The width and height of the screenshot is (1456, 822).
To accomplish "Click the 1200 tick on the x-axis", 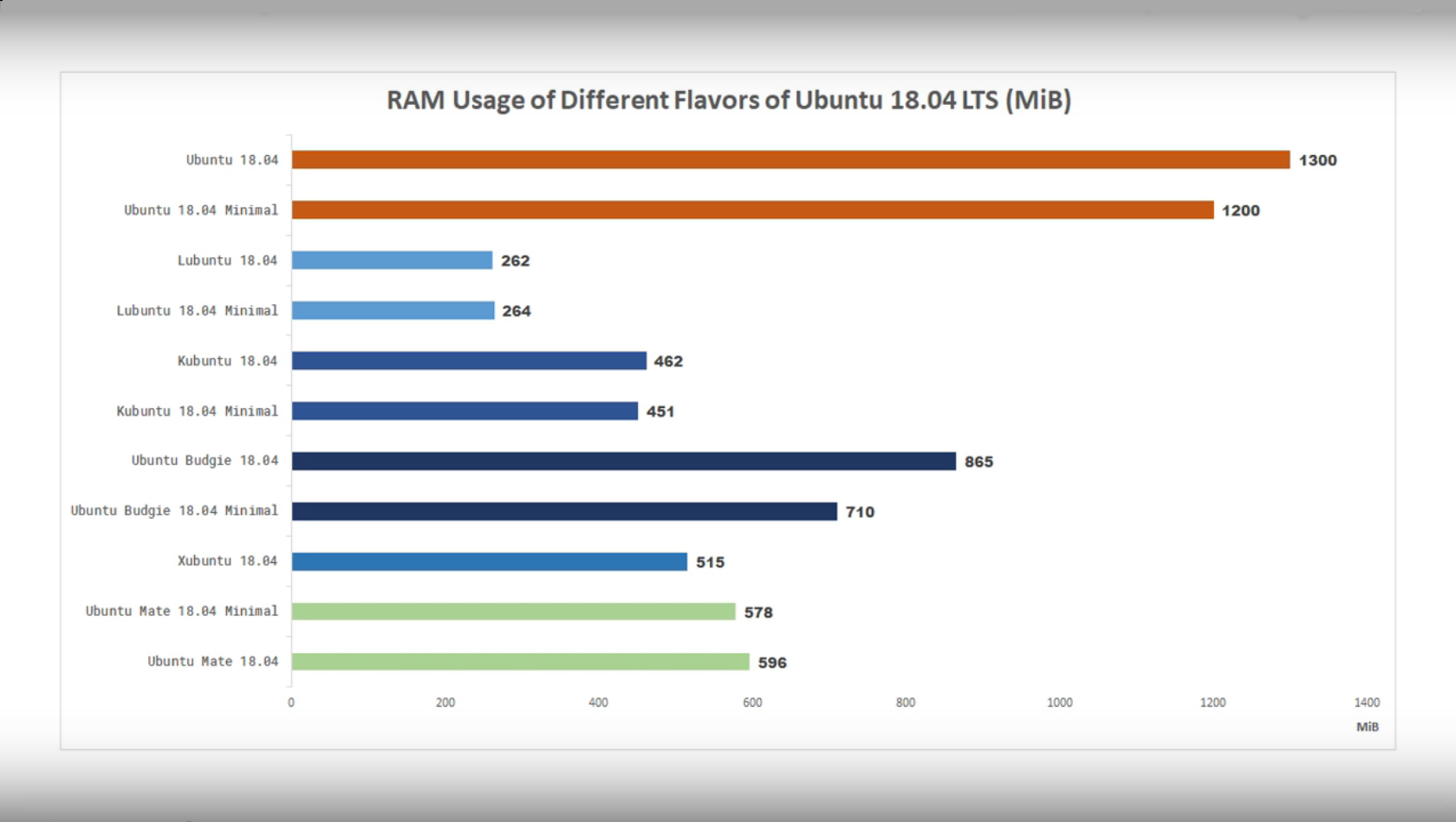I will coord(1212,702).
